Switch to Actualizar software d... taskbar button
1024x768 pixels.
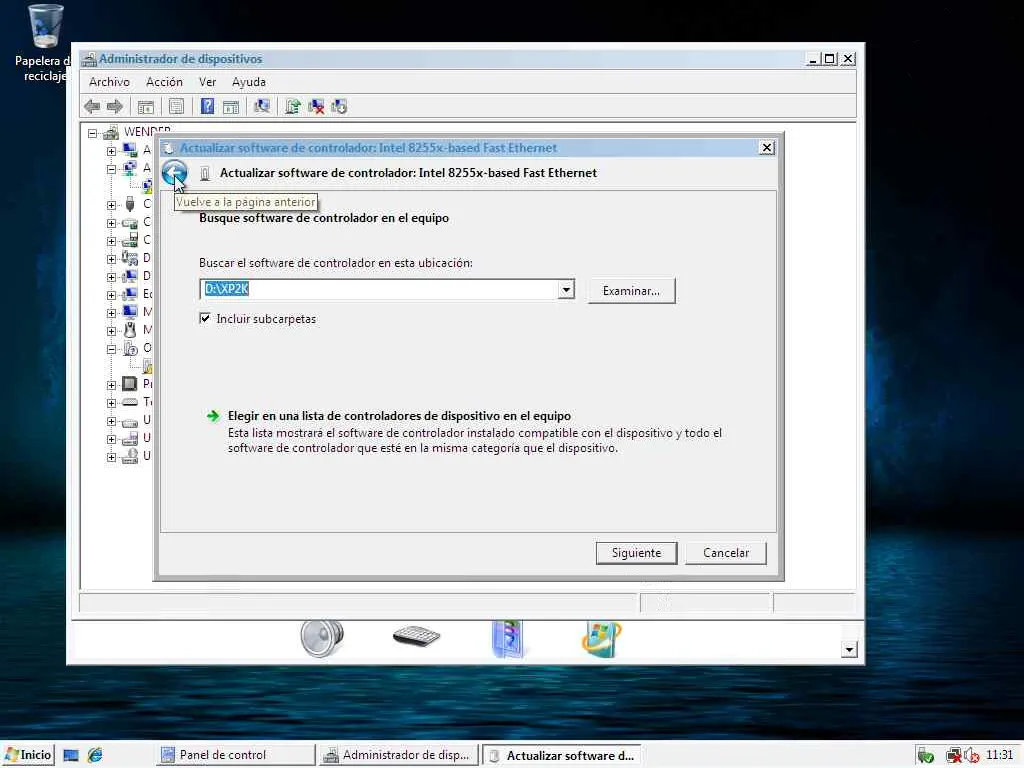coord(561,755)
